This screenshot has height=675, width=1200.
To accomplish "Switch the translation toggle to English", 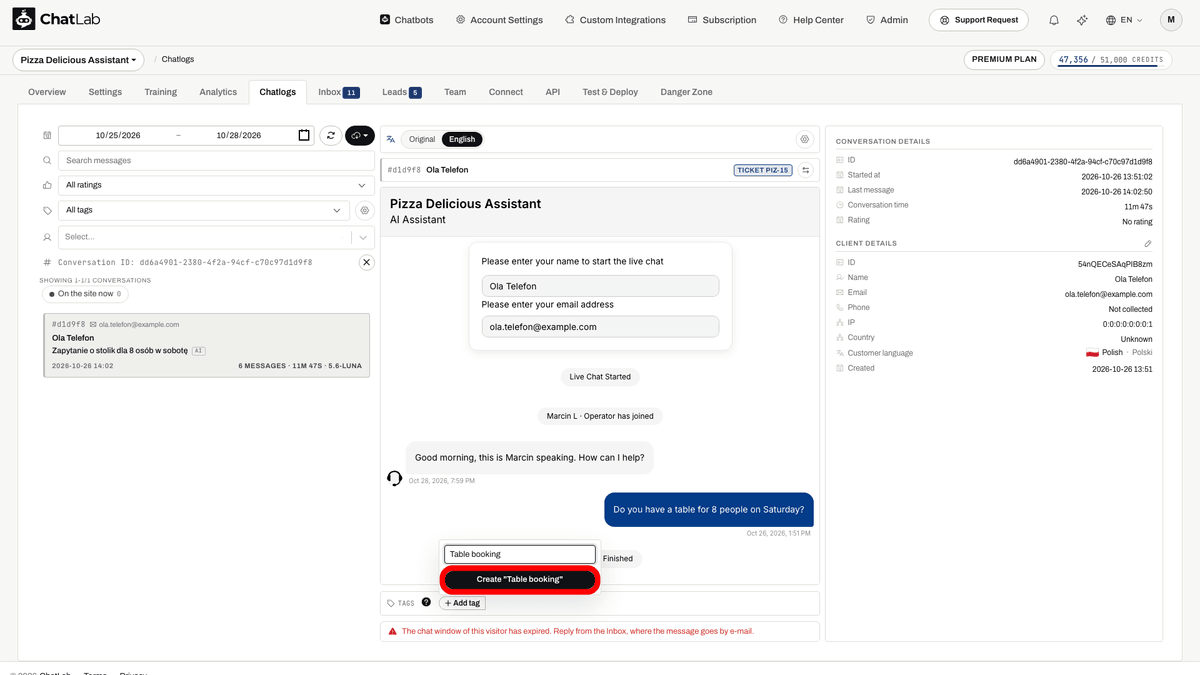I will tap(462, 139).
